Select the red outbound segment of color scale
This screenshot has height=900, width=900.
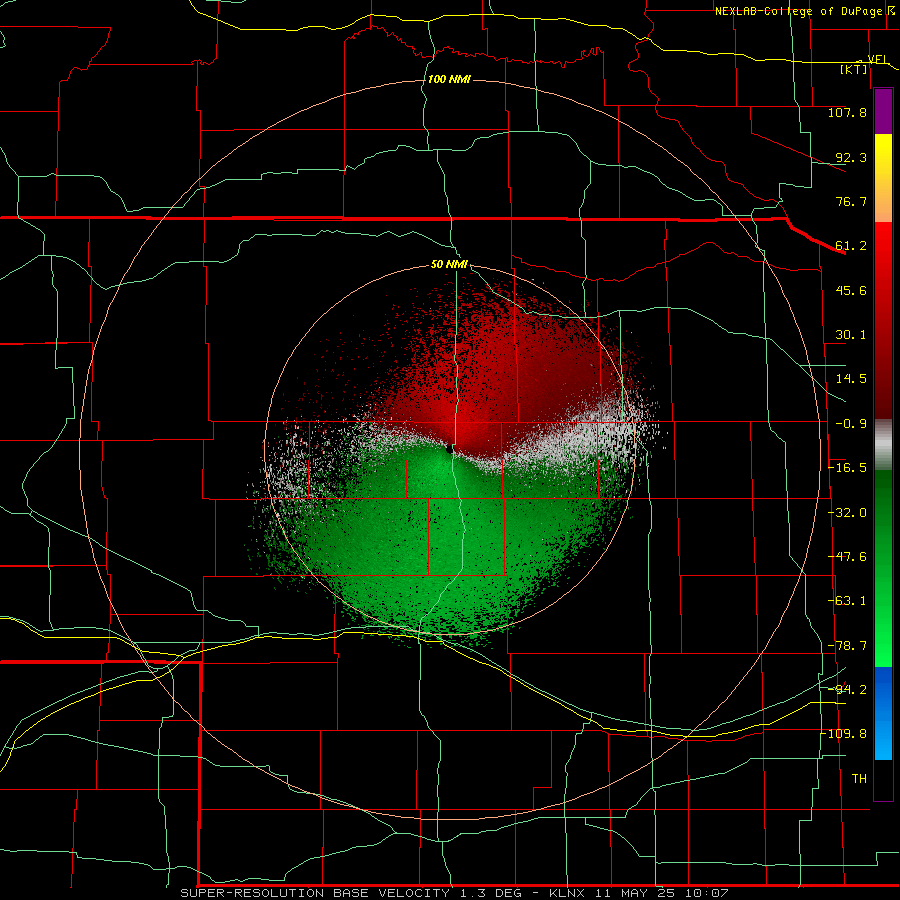click(883, 320)
